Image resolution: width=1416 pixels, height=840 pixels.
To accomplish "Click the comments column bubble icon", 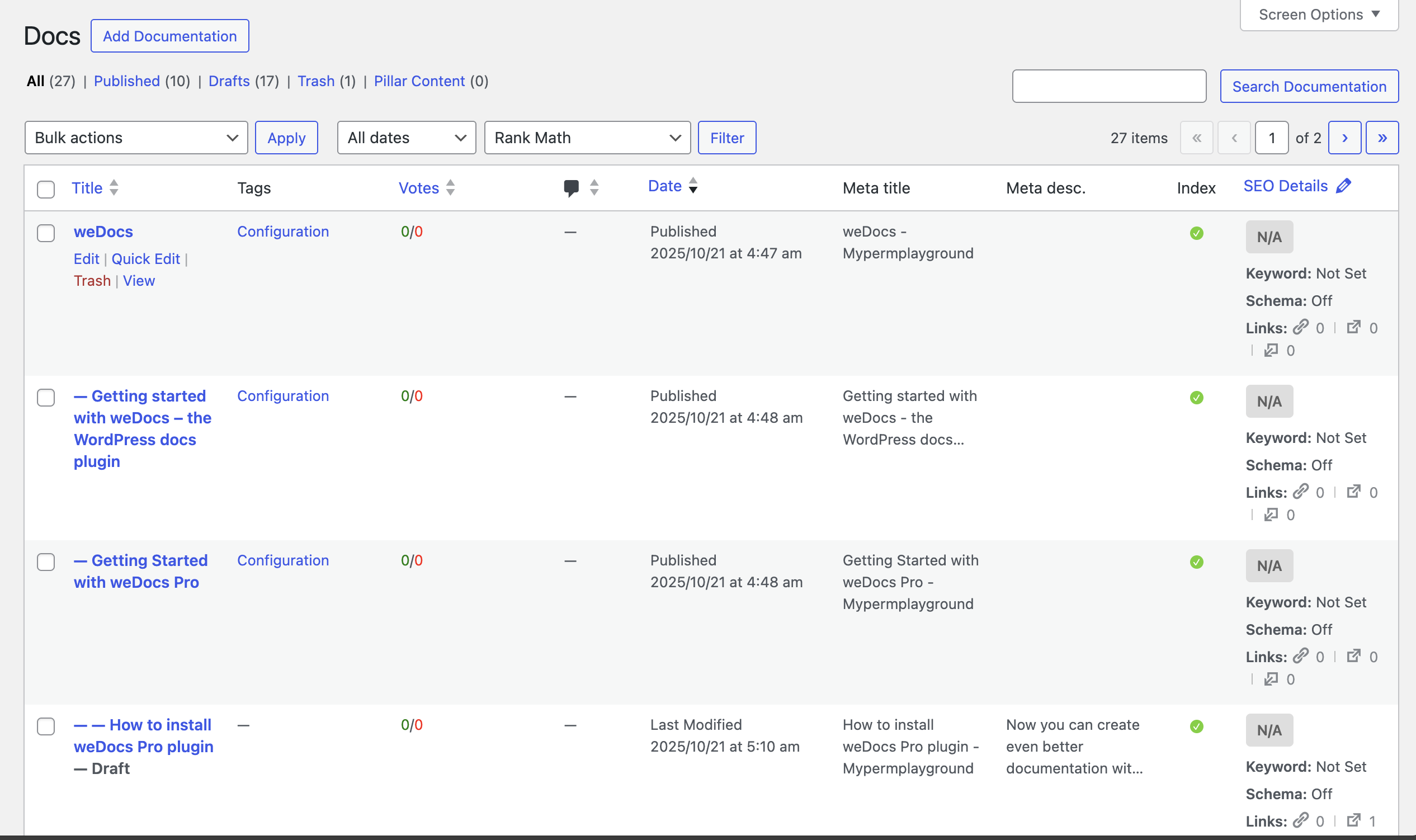I will (571, 187).
